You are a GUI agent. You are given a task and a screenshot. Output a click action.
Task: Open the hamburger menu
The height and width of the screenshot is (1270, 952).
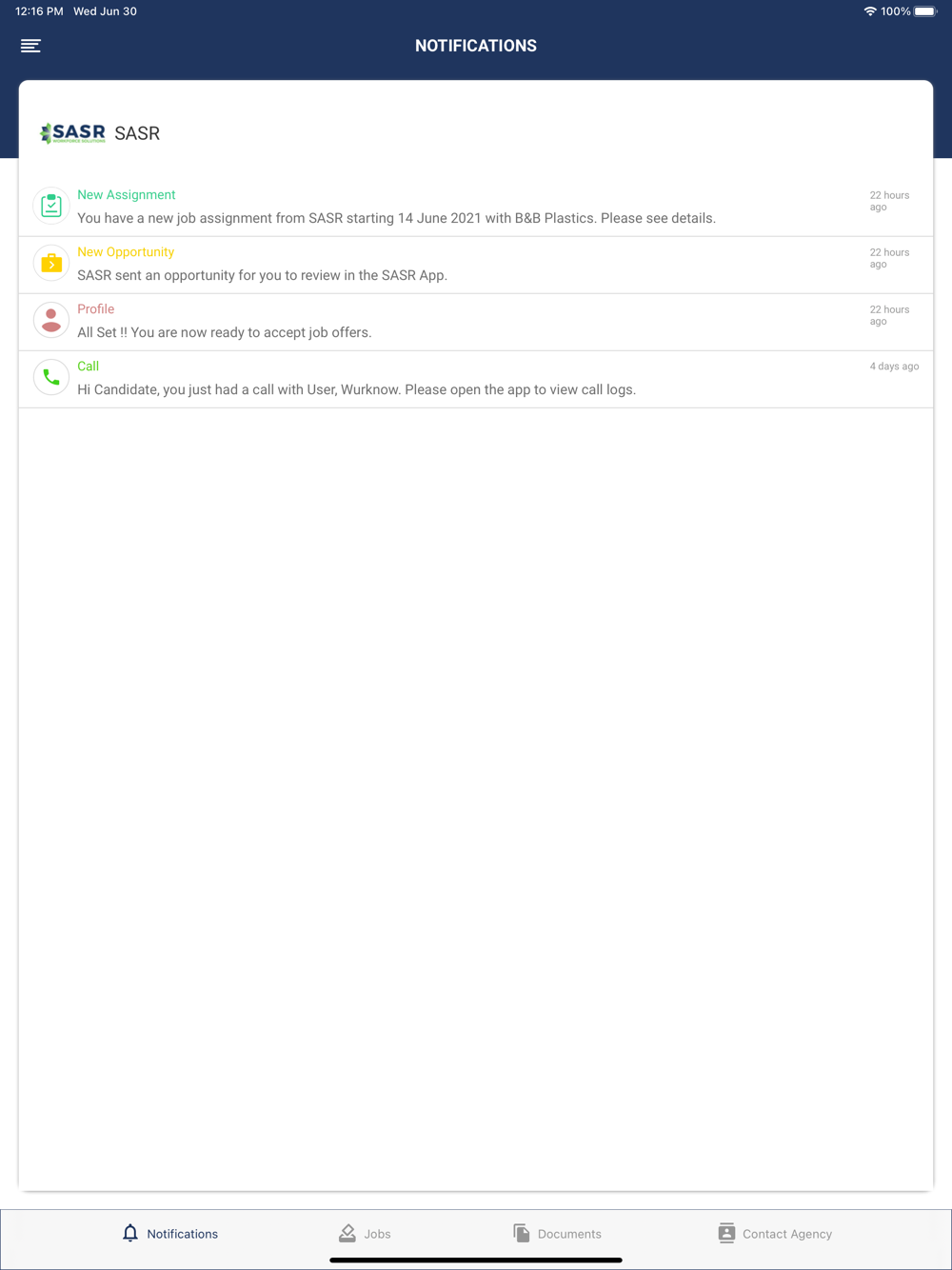(x=30, y=46)
